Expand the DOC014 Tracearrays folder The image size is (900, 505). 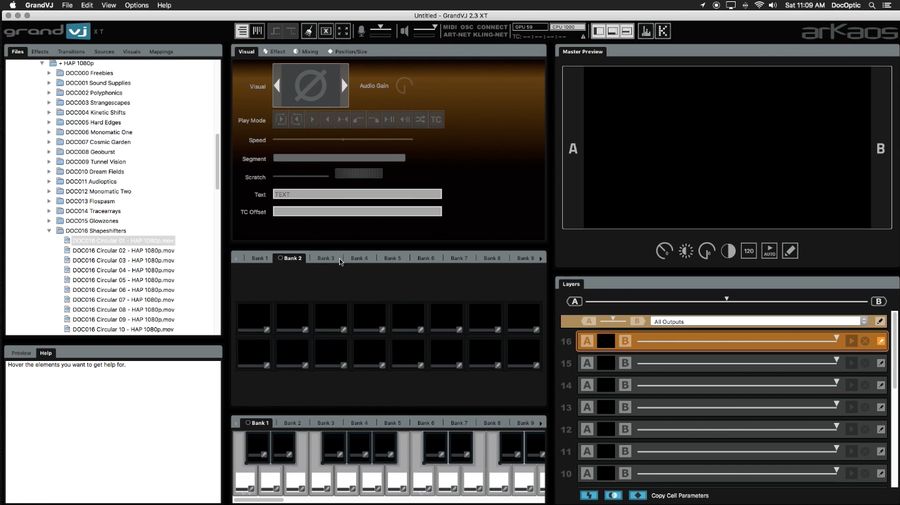click(x=49, y=211)
